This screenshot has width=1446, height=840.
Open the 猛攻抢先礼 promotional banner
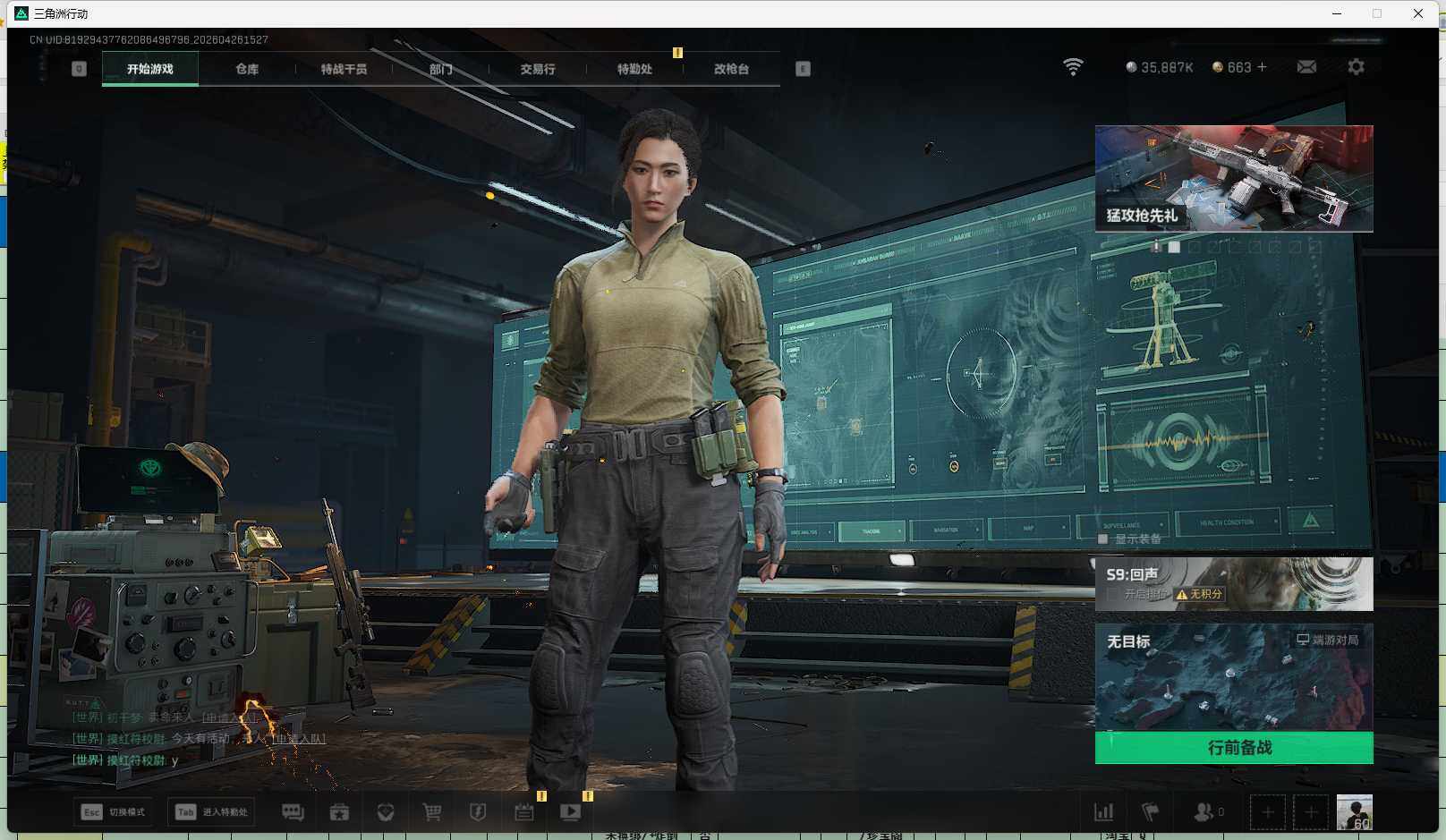[1234, 179]
